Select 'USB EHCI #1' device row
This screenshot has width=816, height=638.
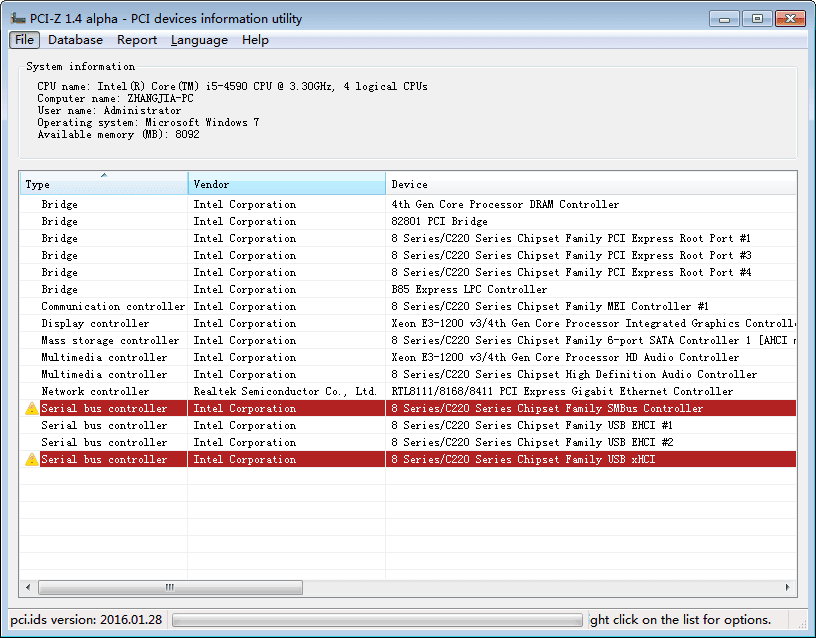click(408, 426)
